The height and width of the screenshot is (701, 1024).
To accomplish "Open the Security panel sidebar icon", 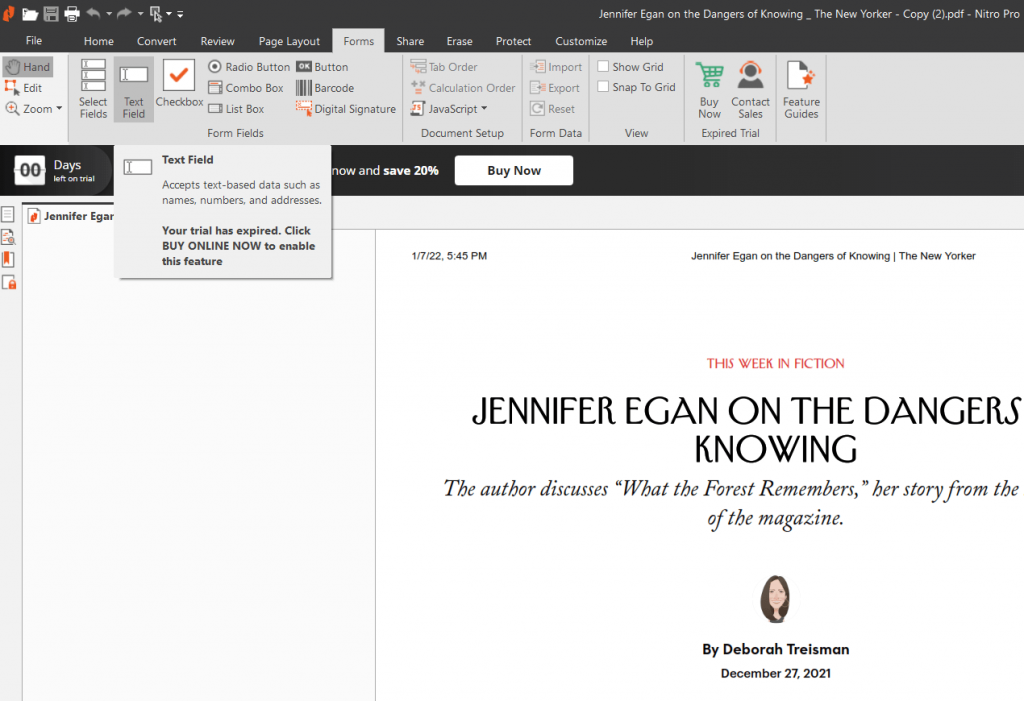I will click(8, 282).
